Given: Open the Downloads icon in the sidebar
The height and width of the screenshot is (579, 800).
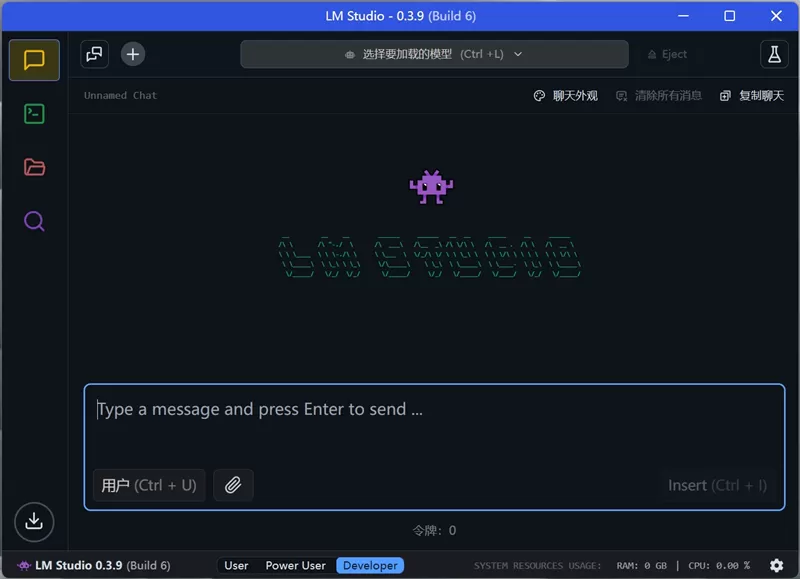Looking at the screenshot, I should point(34,521).
